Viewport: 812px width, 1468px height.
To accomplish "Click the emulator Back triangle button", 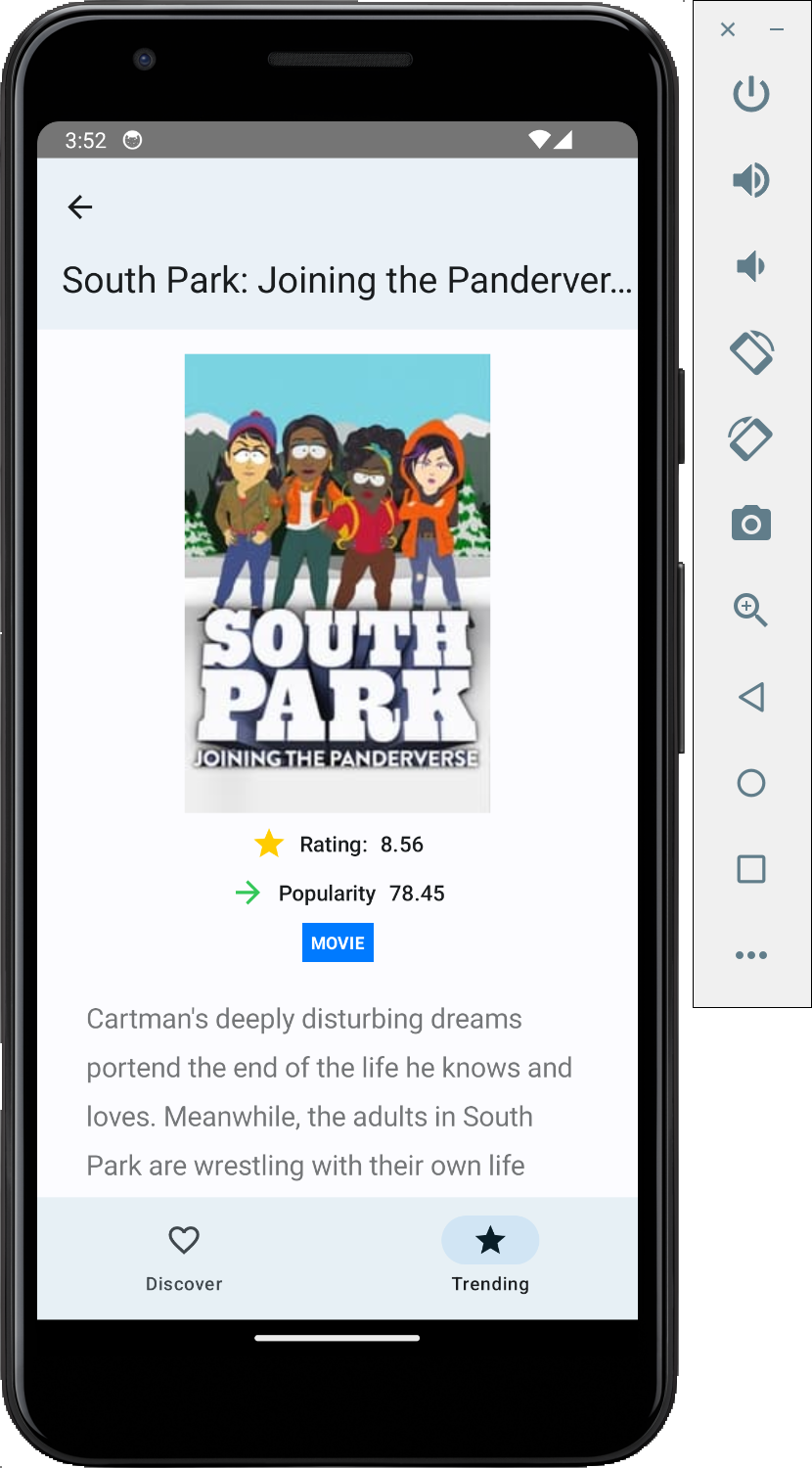I will click(750, 697).
